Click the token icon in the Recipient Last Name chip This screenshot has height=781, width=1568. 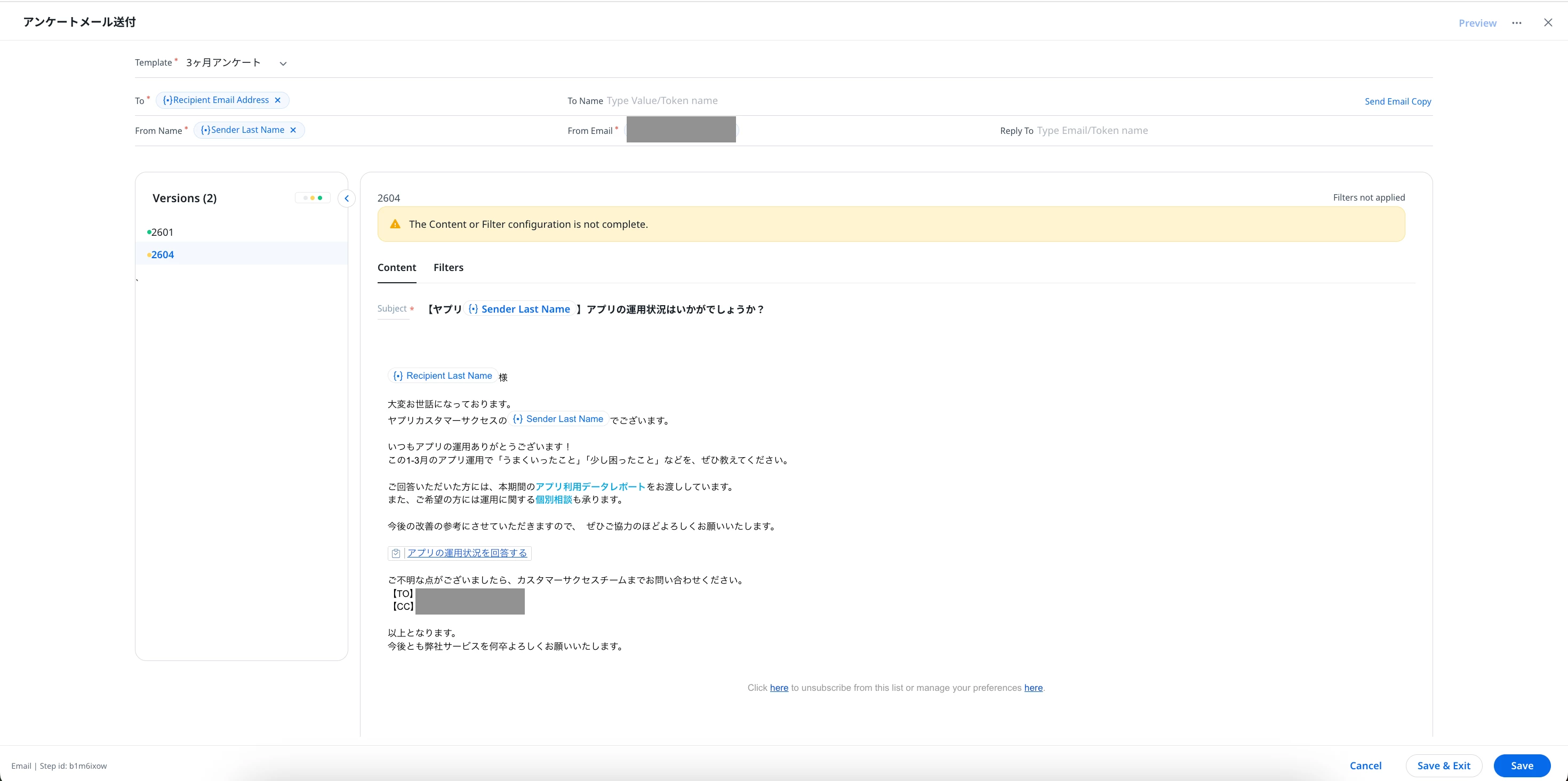click(x=397, y=376)
